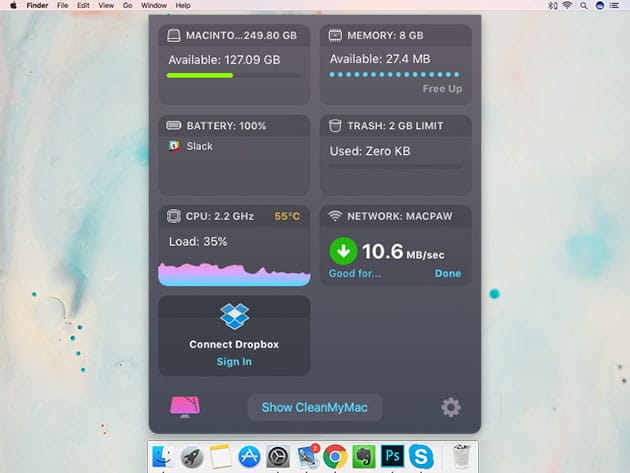Click the Macintosh disk usage bar
630x473 pixels.
point(234,75)
